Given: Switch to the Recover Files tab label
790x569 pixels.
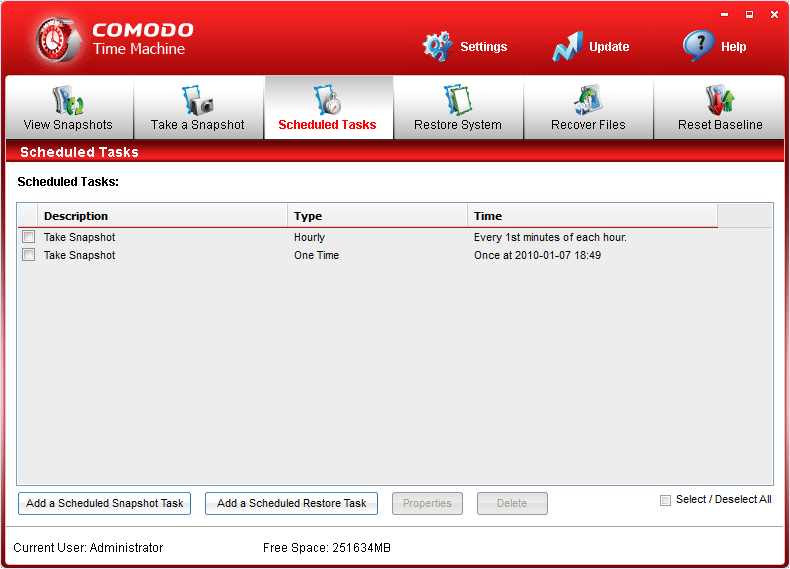Looking at the screenshot, I should pos(588,124).
